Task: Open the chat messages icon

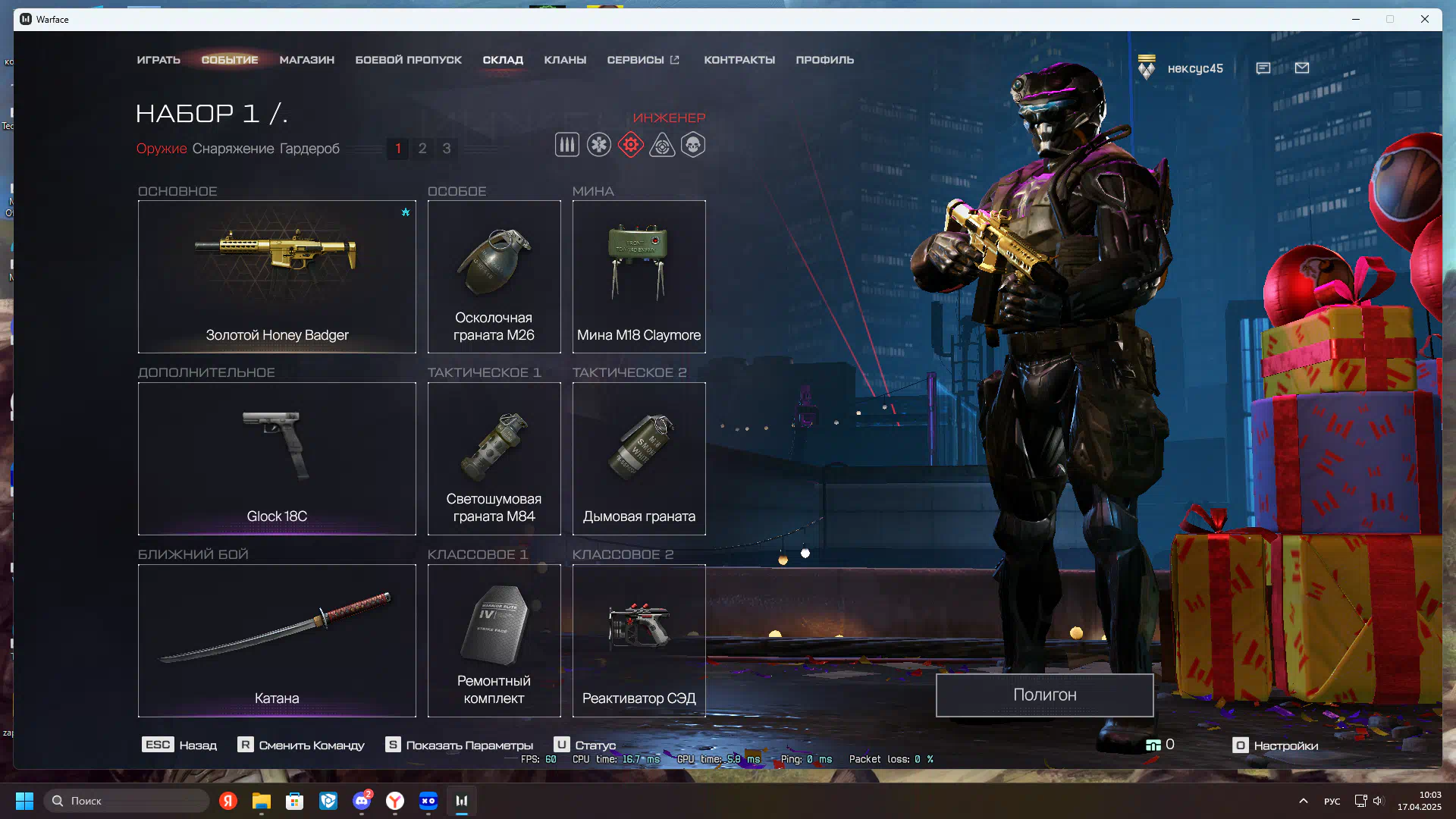Action: pos(1263,68)
